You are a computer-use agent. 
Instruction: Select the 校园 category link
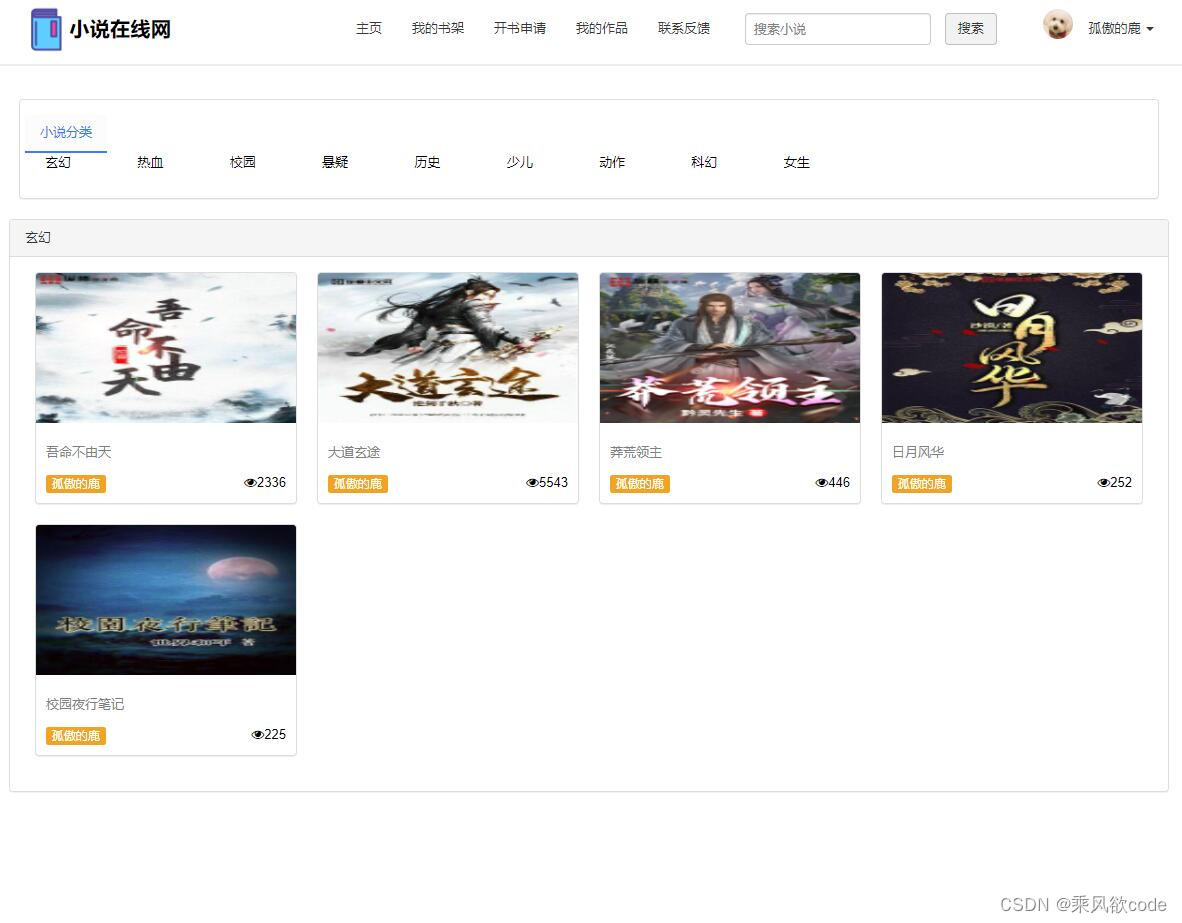coord(243,162)
